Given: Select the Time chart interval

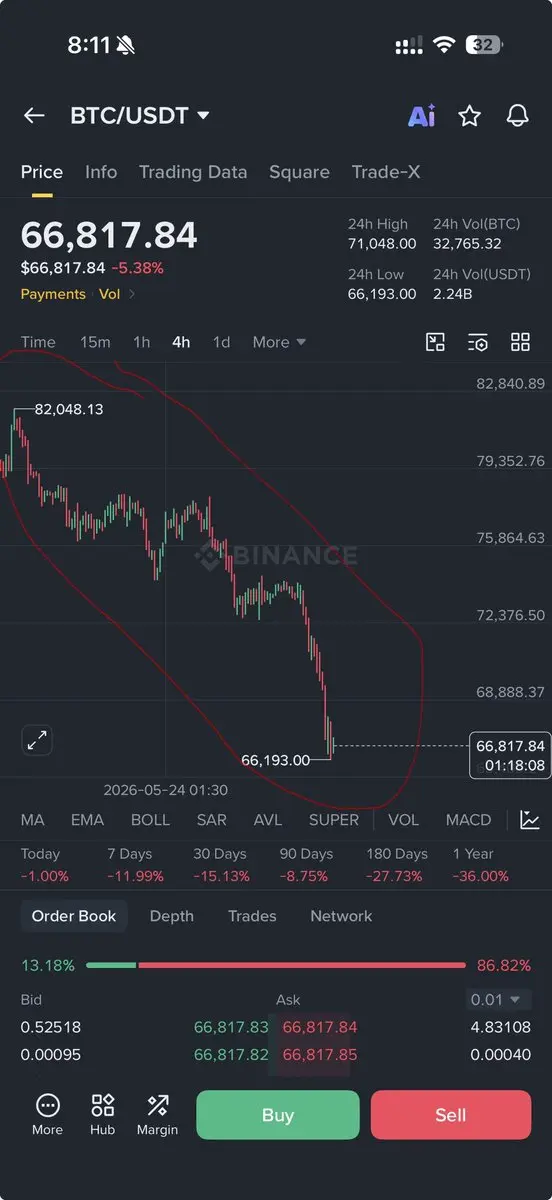Looking at the screenshot, I should pos(38,342).
